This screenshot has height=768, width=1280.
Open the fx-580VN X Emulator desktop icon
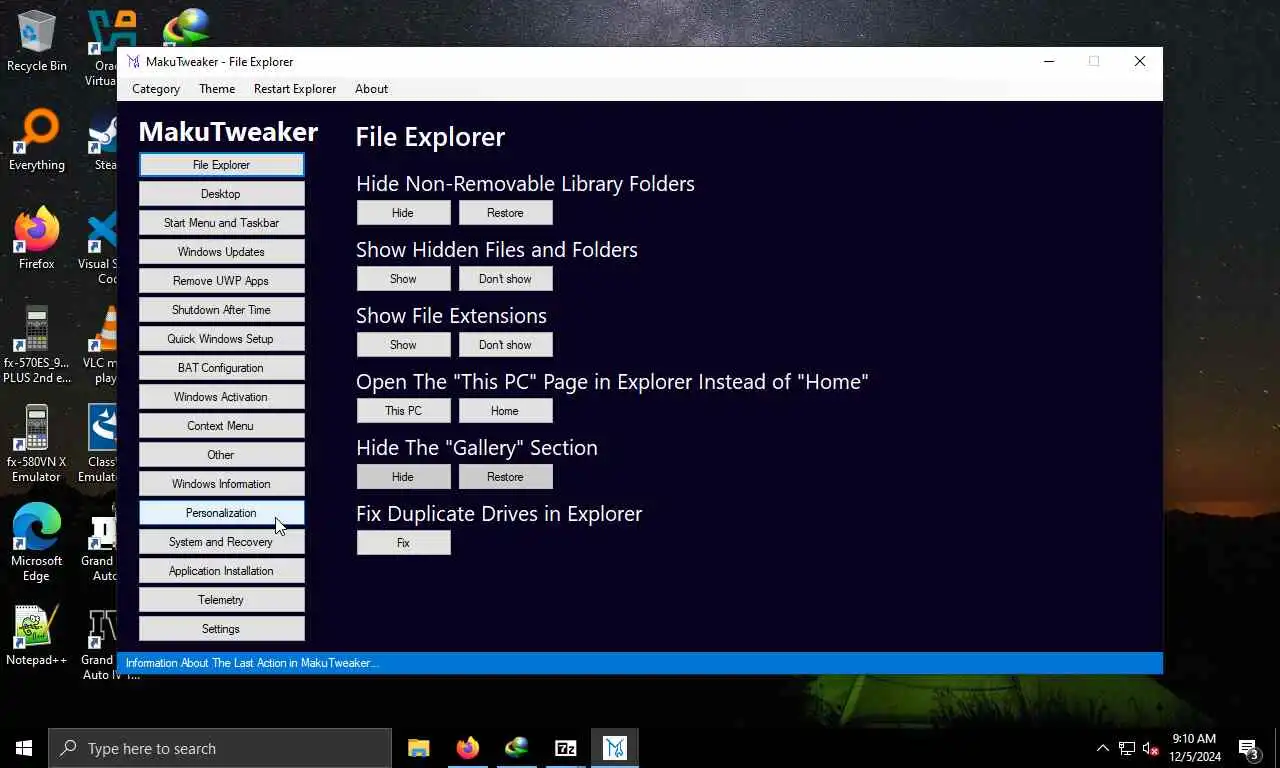click(37, 443)
